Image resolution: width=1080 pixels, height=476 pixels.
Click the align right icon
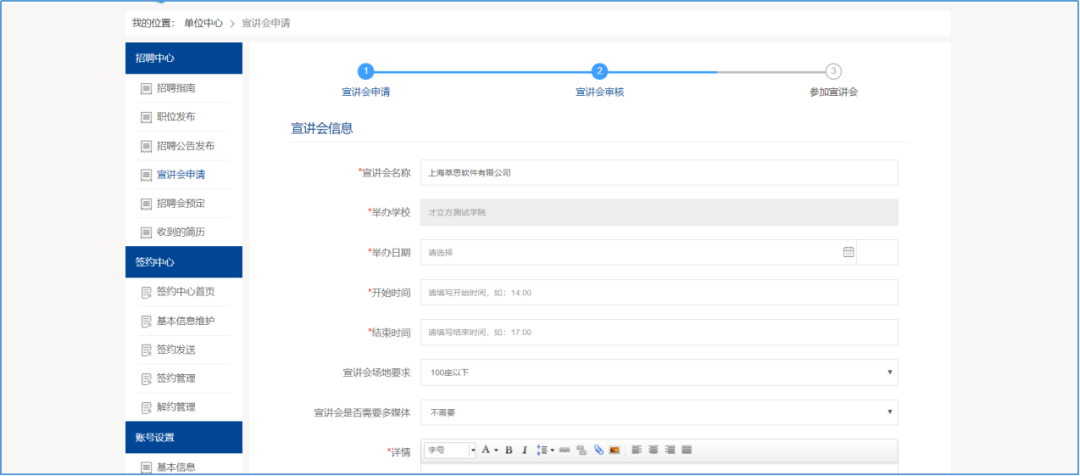click(x=669, y=450)
